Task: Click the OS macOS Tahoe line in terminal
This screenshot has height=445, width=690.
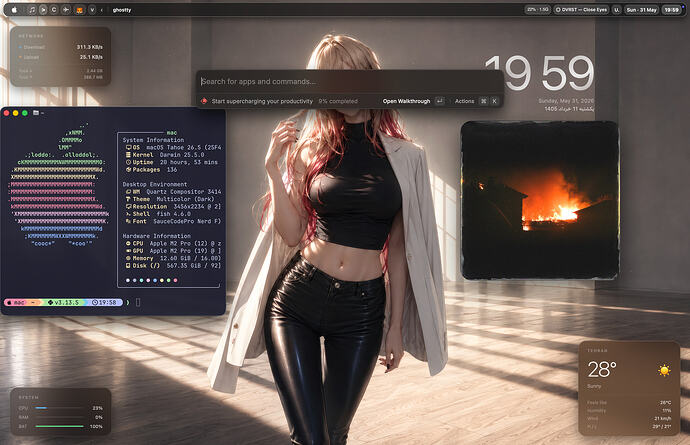Action: (173, 147)
